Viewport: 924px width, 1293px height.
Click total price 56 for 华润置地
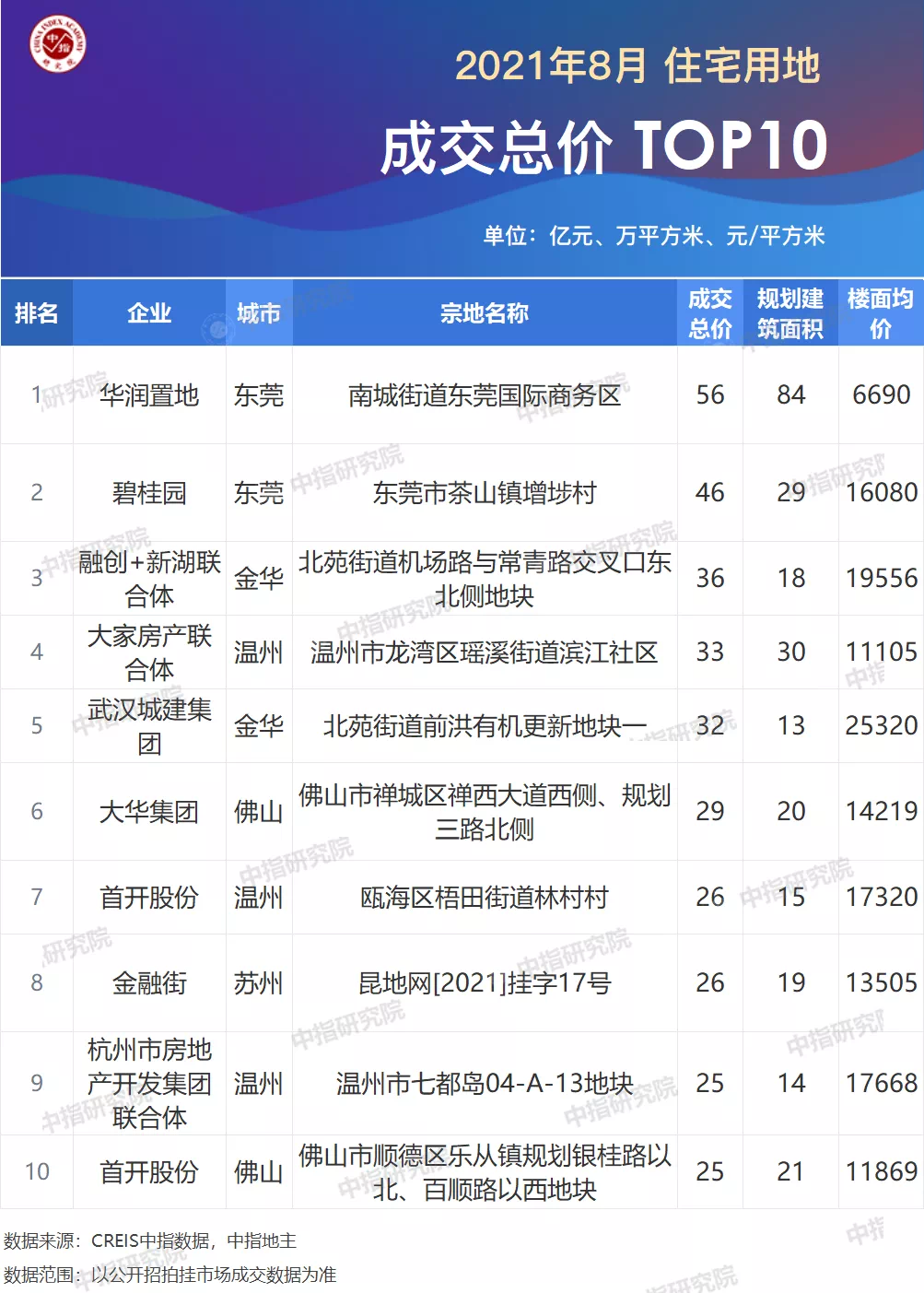(710, 395)
